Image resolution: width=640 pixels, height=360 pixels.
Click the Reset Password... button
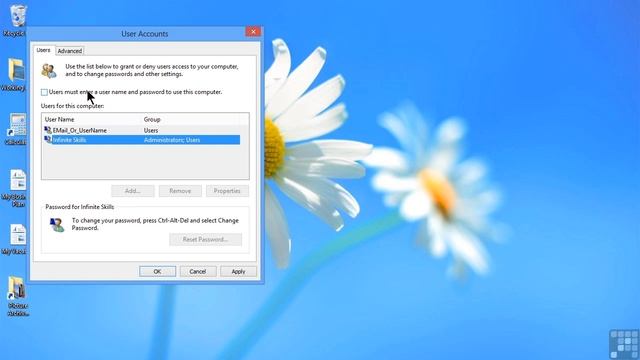[x=205, y=240]
